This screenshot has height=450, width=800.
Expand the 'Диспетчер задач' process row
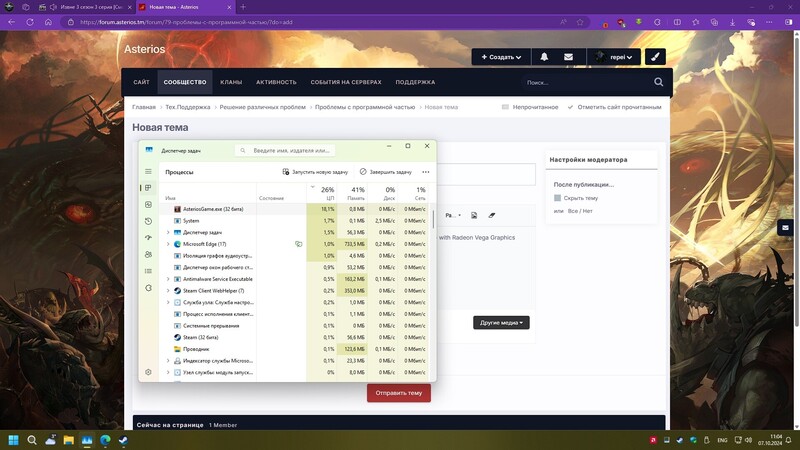(x=168, y=232)
